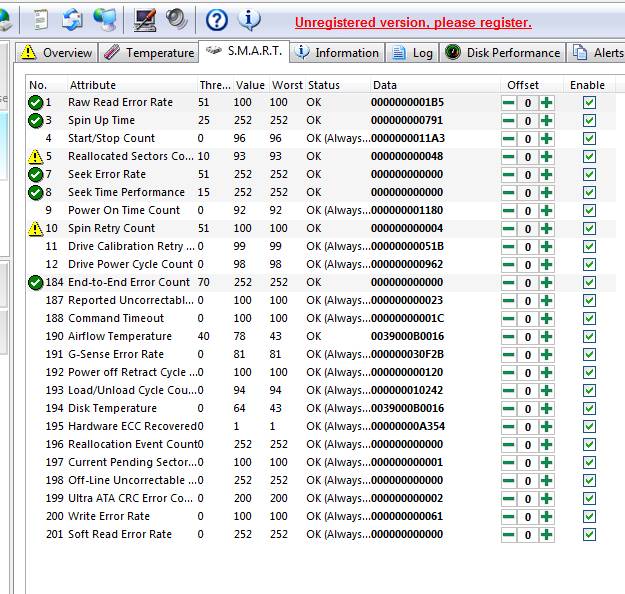Viewport: 625px width, 594px height.
Task: Uncheck Enable for Command Timeout
Action: 589,319
